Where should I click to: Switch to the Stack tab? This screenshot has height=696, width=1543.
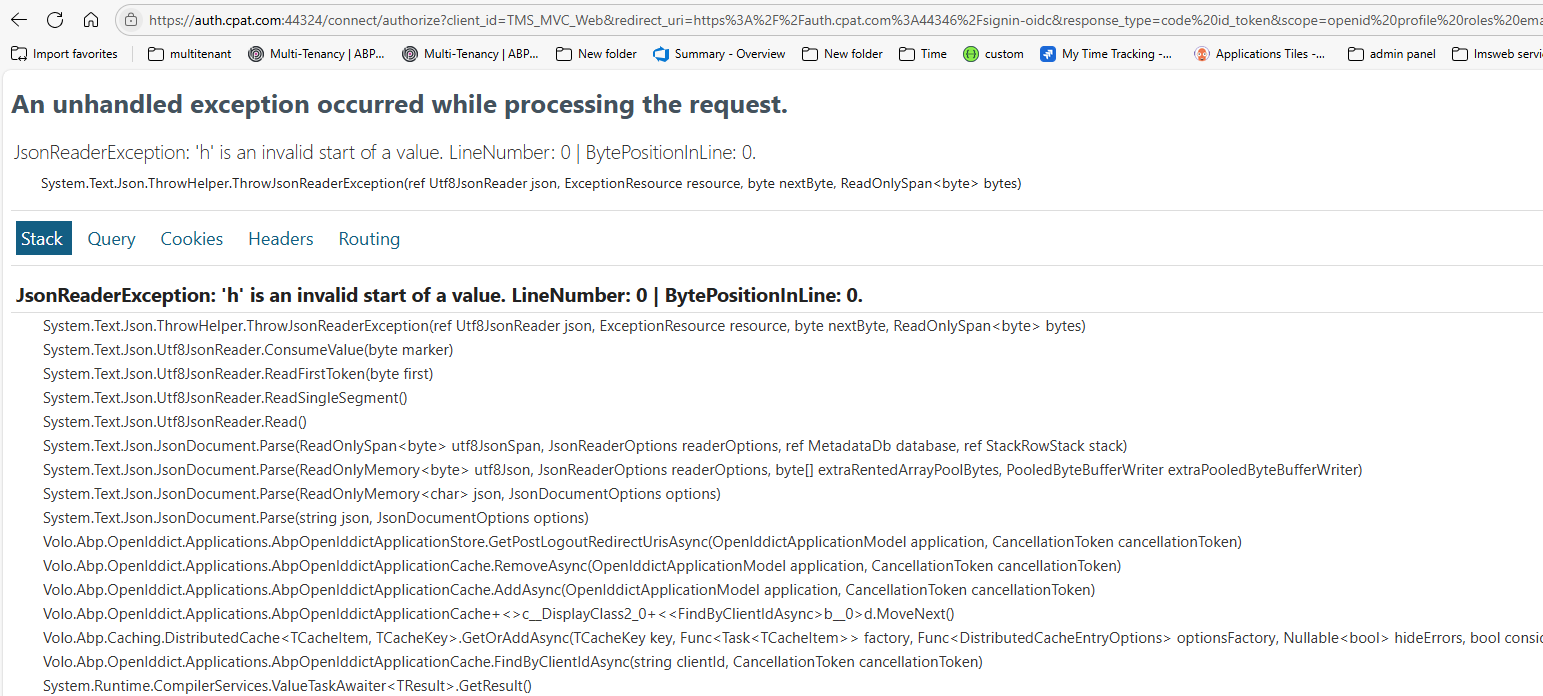pos(43,239)
